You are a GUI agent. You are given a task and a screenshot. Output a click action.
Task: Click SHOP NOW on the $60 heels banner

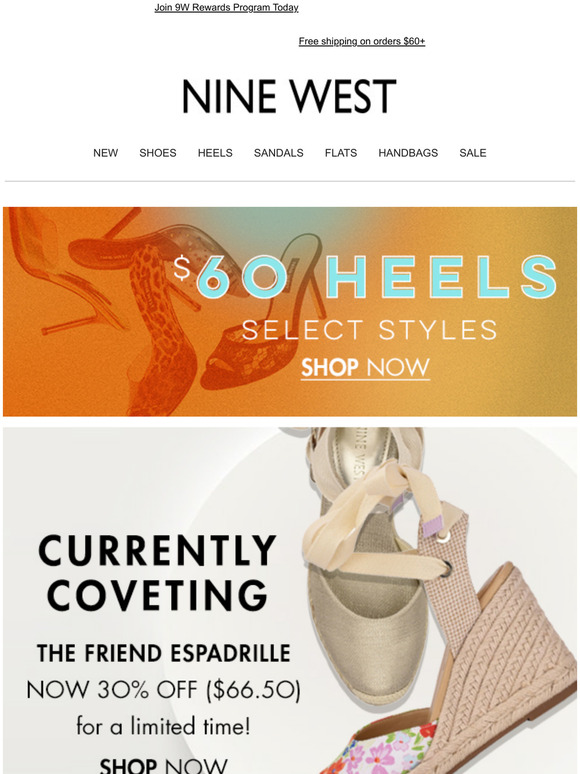[x=365, y=368]
